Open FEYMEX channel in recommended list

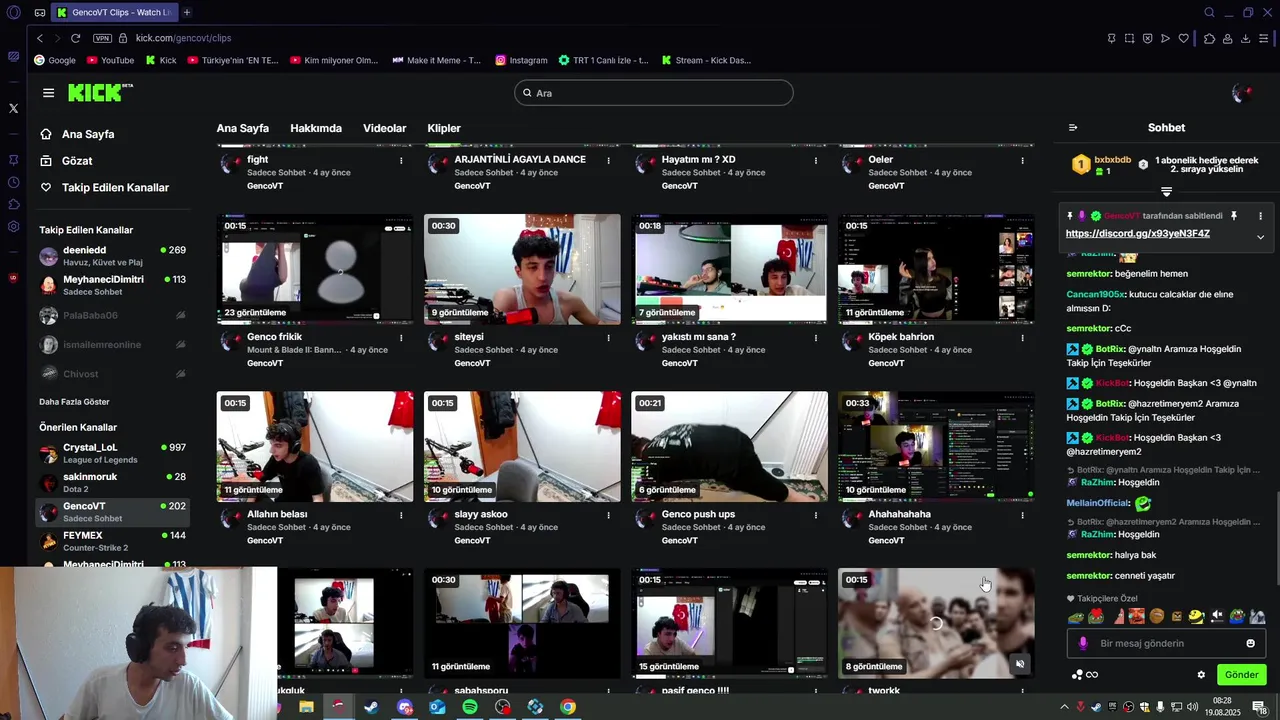coord(112,541)
